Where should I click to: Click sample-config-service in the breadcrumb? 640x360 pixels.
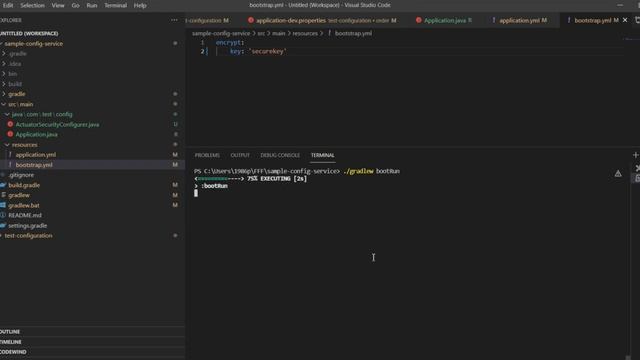coord(221,33)
